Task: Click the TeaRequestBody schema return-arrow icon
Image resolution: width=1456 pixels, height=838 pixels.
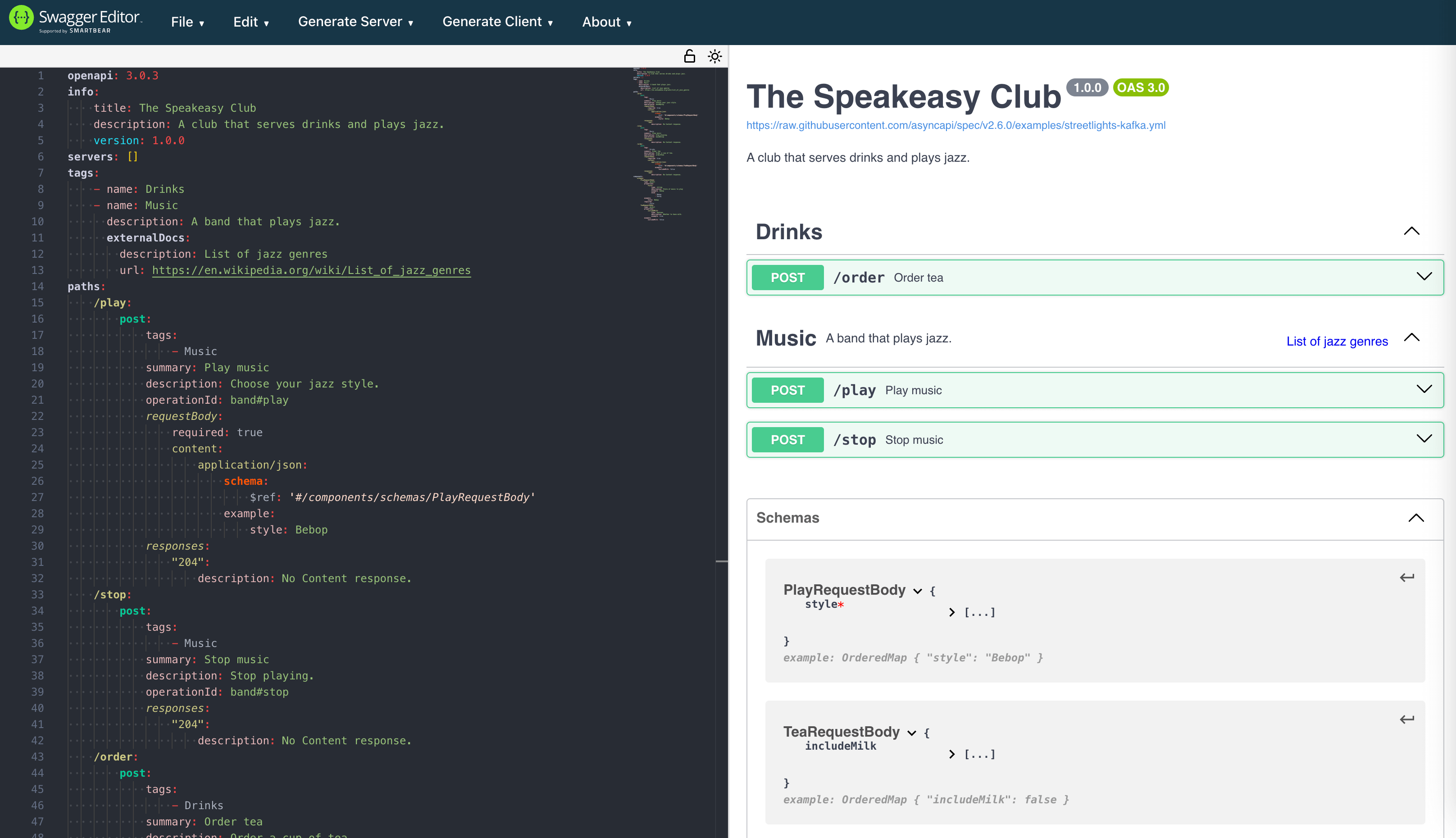Action: coord(1406,719)
